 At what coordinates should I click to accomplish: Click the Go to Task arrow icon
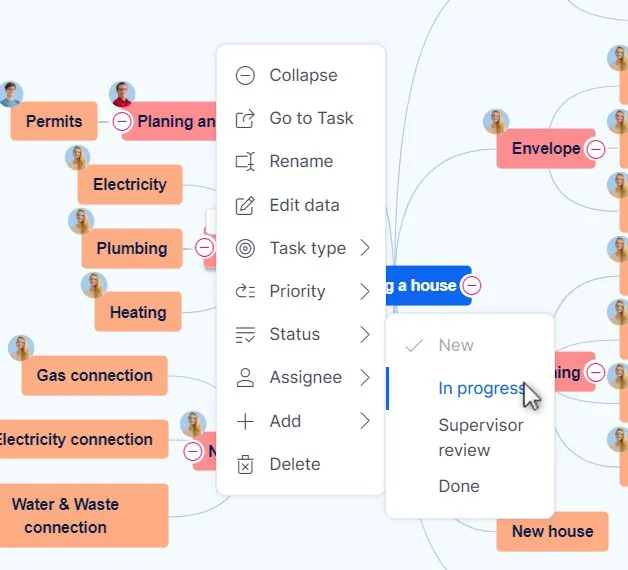(x=245, y=119)
